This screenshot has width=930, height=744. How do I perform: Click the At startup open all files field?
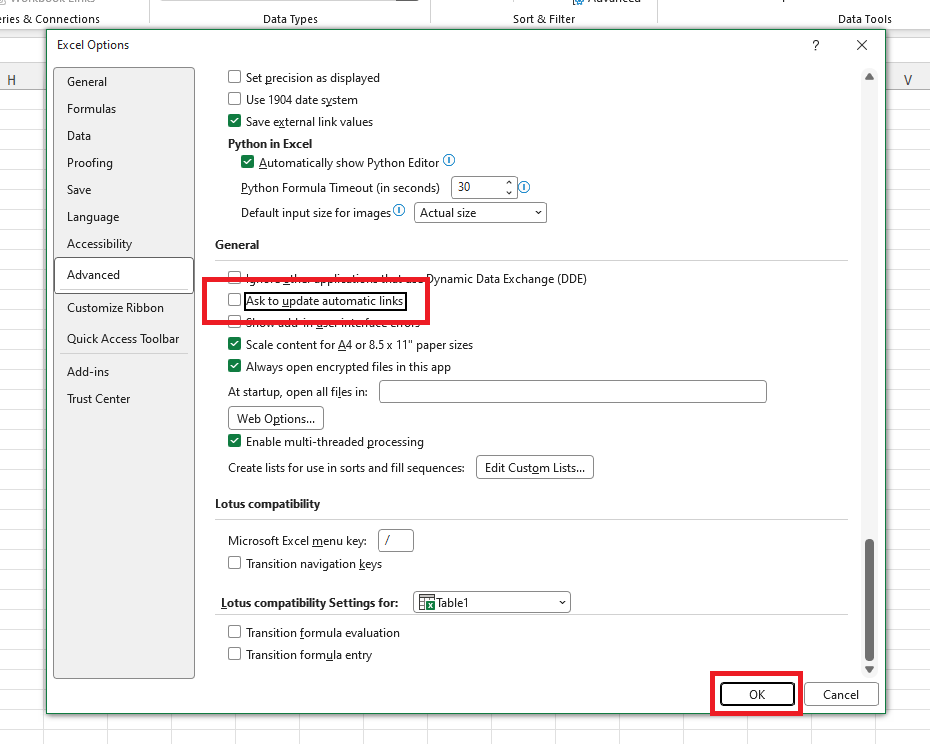click(573, 392)
